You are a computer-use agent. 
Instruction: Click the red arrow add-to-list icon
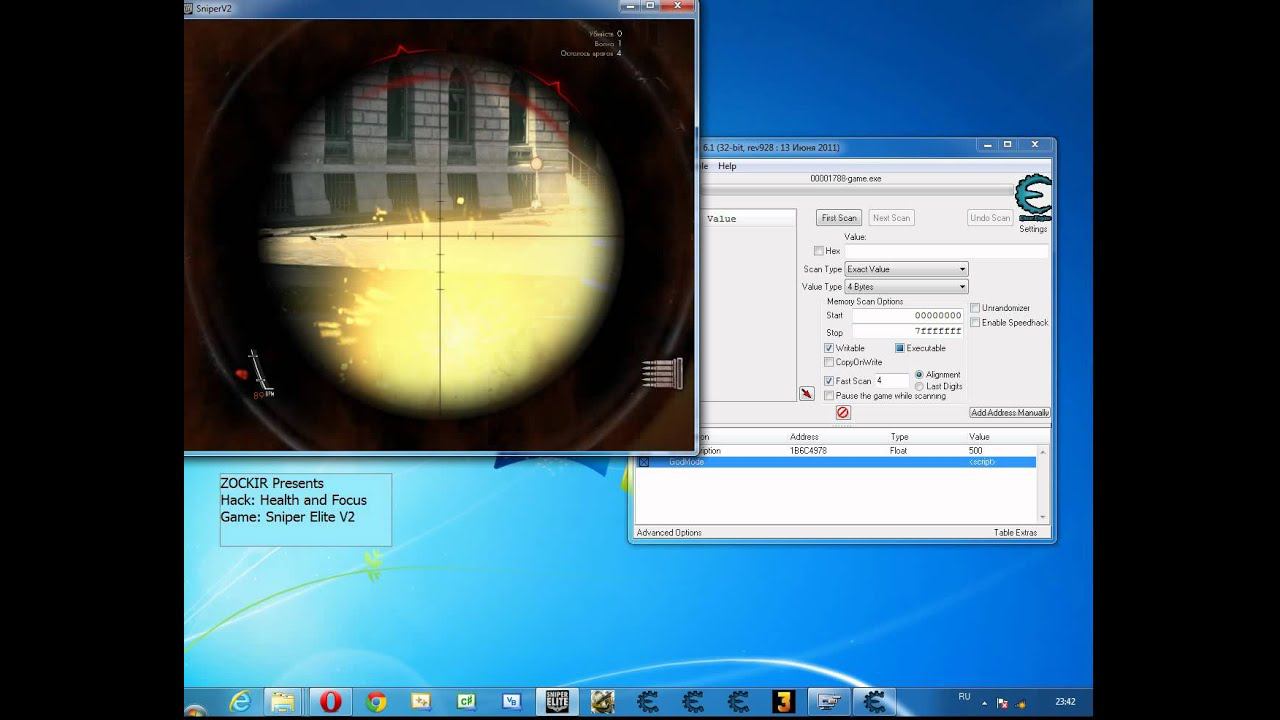pos(806,394)
